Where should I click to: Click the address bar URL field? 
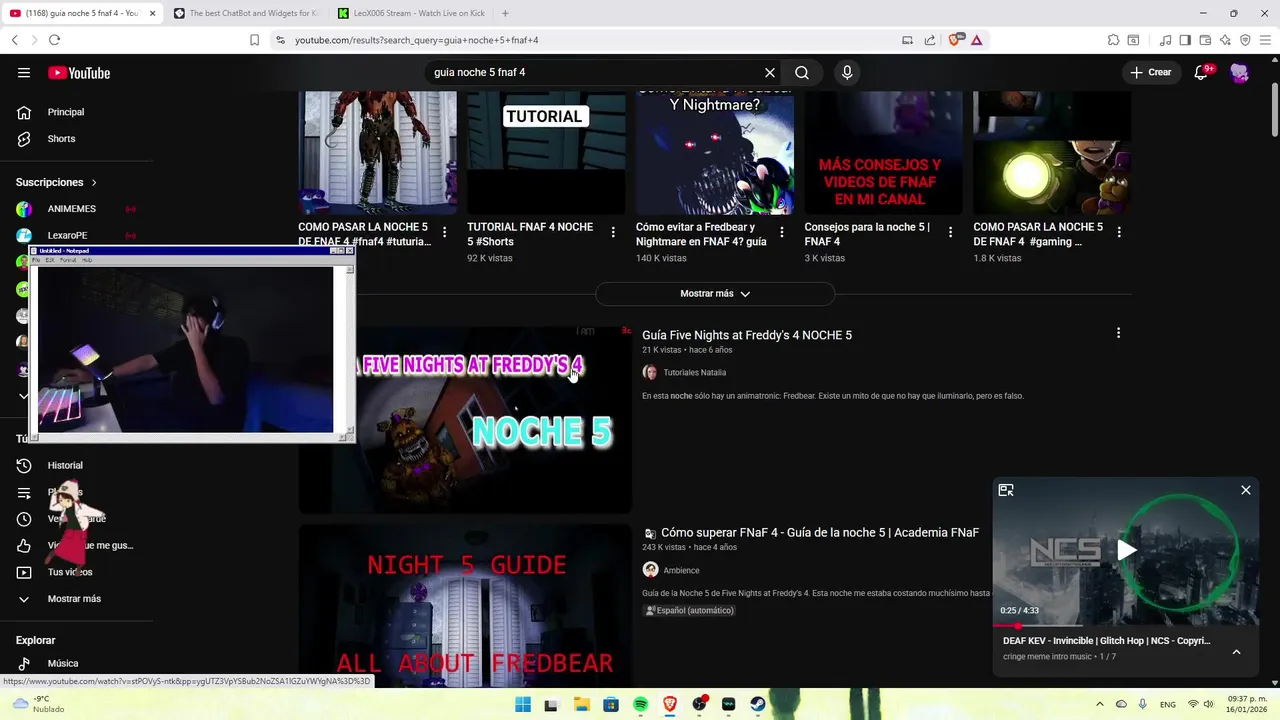click(590, 40)
